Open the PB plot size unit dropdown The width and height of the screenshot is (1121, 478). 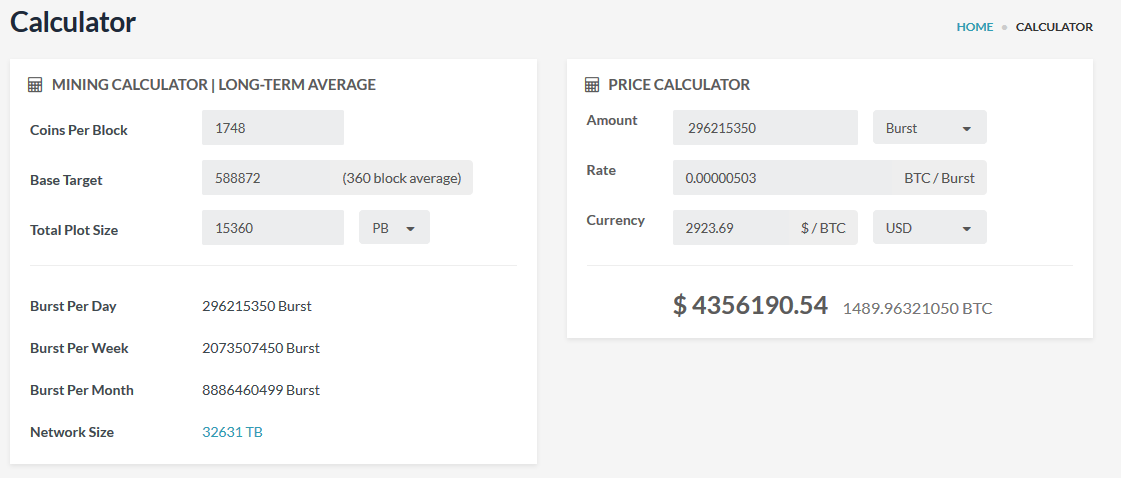pos(394,227)
